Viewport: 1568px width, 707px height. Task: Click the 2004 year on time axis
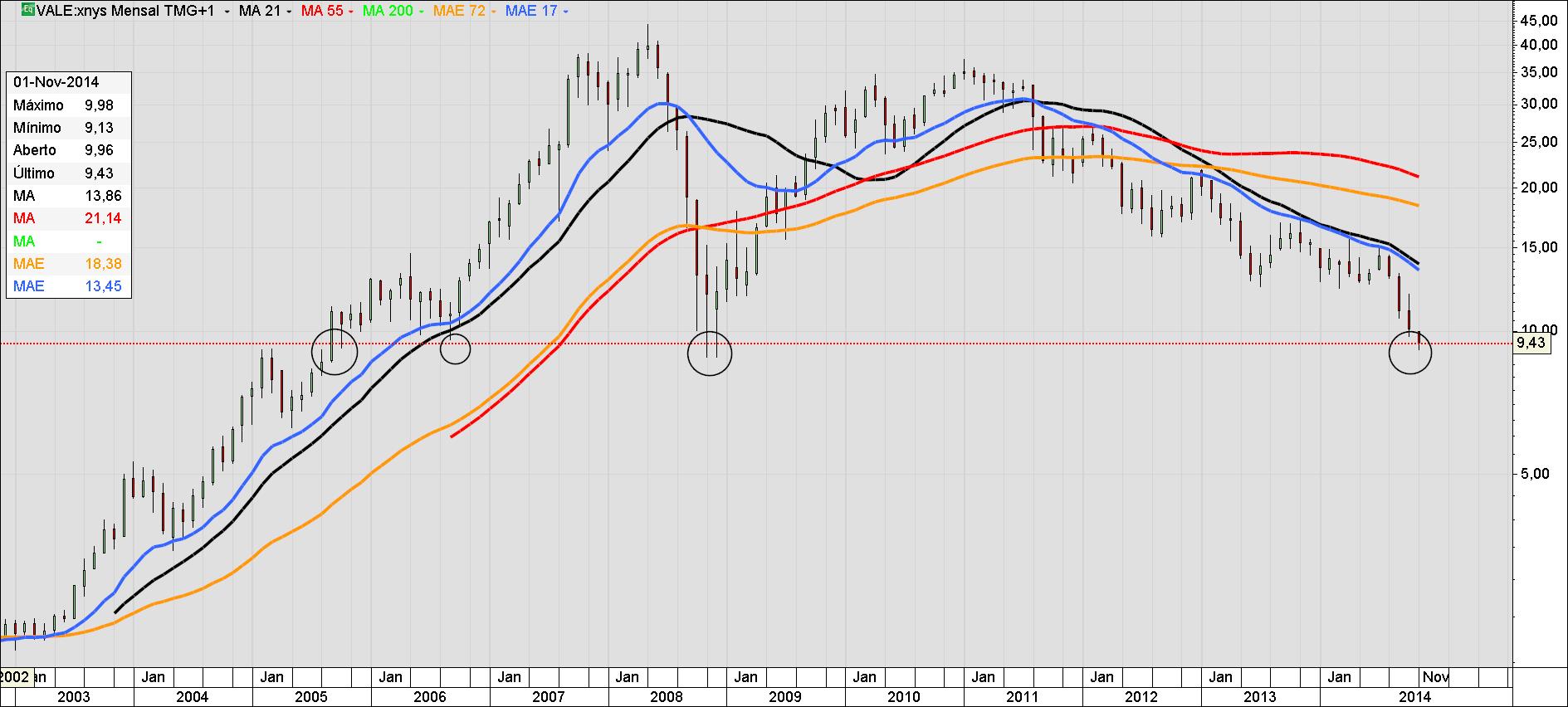point(192,697)
